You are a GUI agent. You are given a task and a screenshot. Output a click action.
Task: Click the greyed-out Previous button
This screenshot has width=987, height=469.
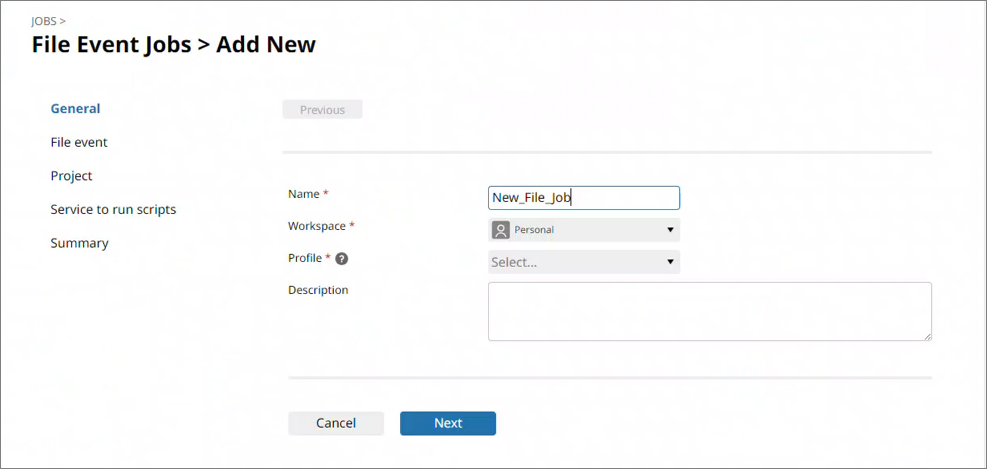pos(322,110)
